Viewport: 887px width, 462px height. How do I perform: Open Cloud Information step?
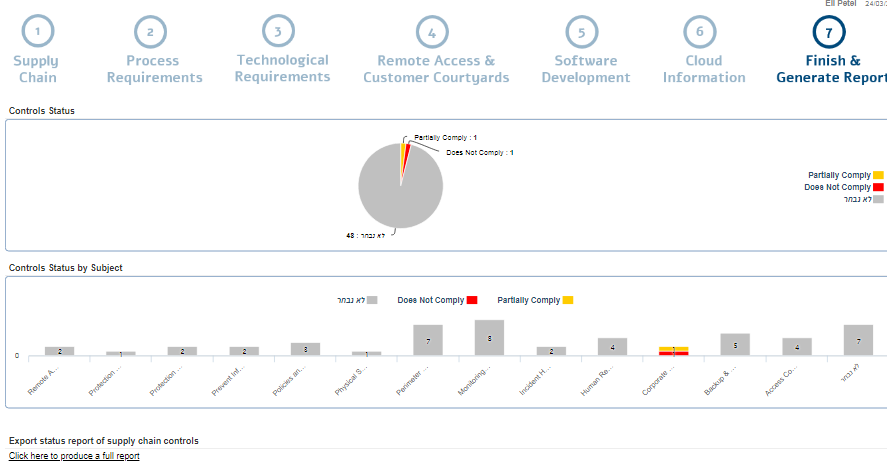[704, 69]
